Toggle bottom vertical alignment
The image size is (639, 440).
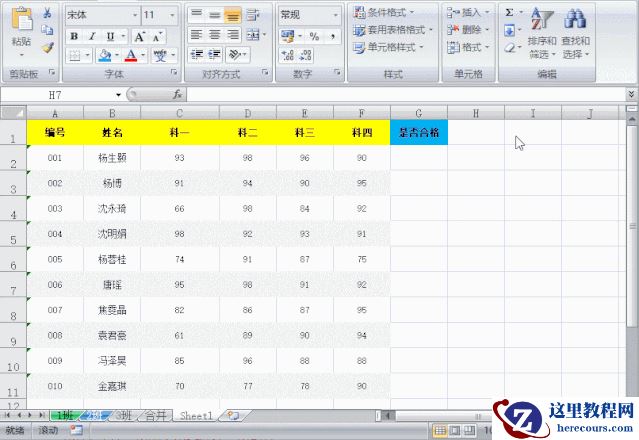(x=232, y=15)
